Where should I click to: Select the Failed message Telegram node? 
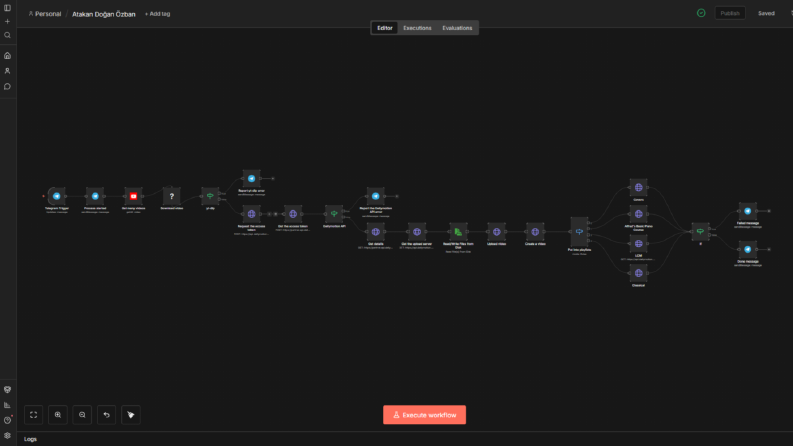(x=748, y=211)
